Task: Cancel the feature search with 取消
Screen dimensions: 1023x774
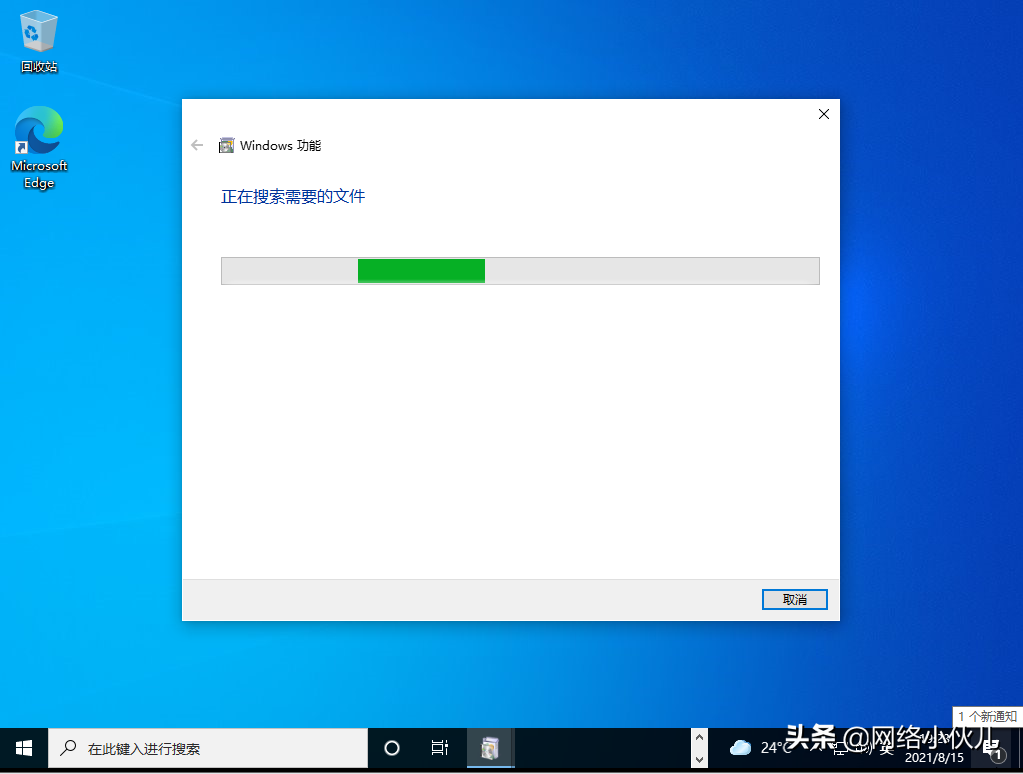Action: pos(794,599)
